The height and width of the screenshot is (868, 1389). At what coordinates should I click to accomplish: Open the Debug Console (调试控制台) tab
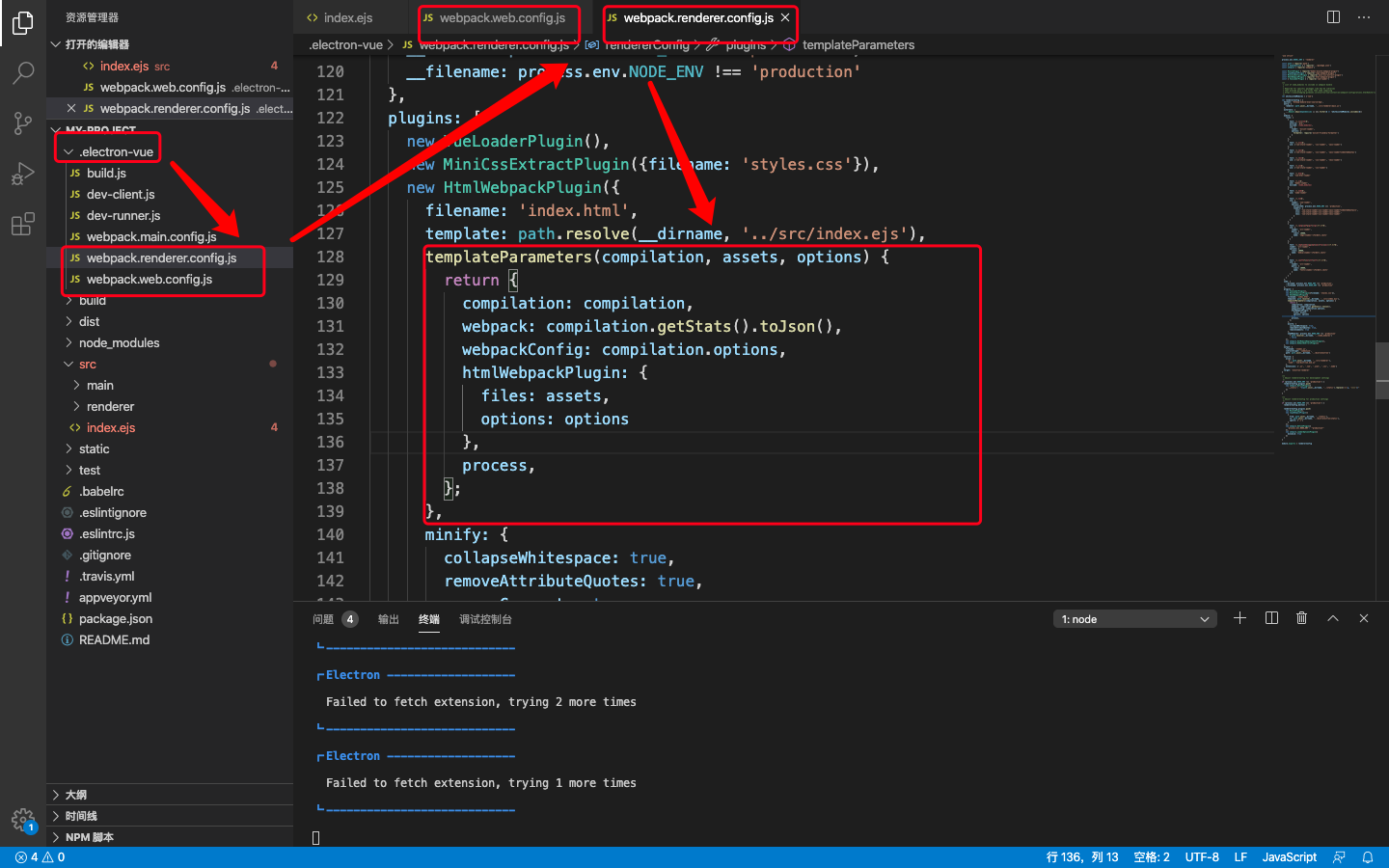pos(485,619)
